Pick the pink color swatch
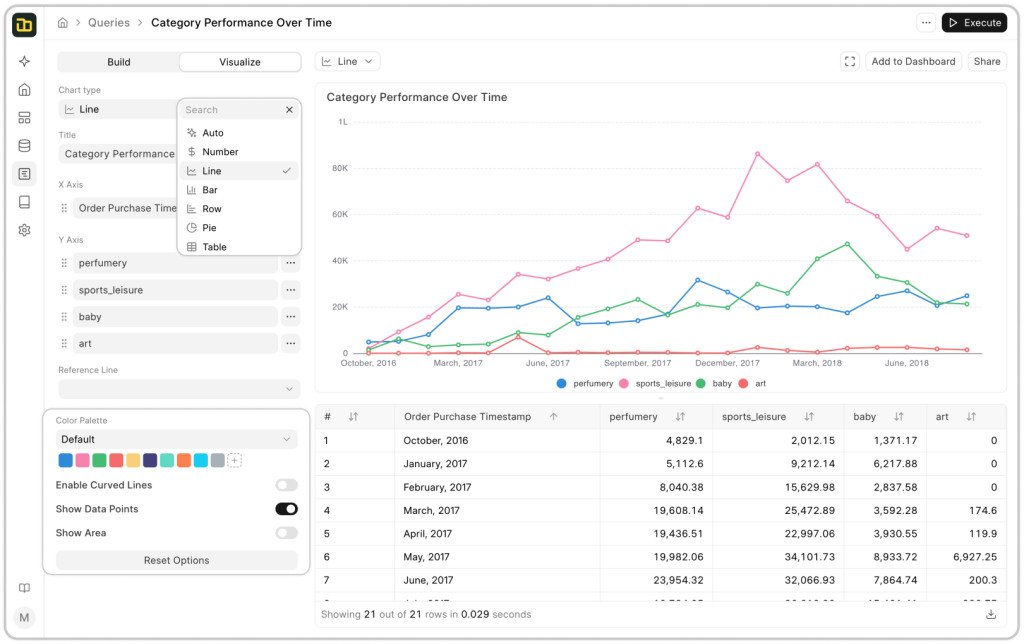 coord(82,461)
